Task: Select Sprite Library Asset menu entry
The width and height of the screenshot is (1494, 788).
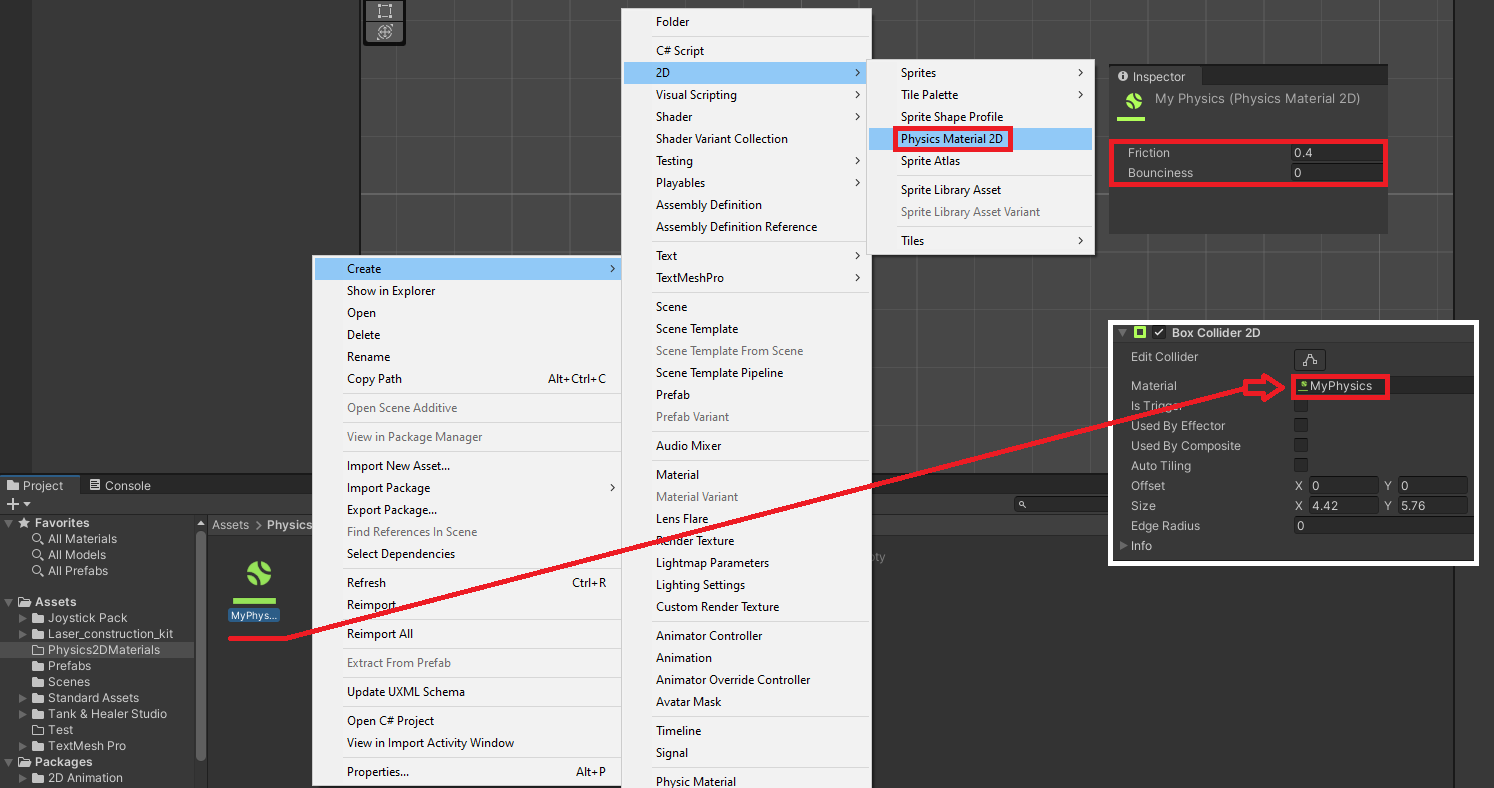Action: coord(980,190)
